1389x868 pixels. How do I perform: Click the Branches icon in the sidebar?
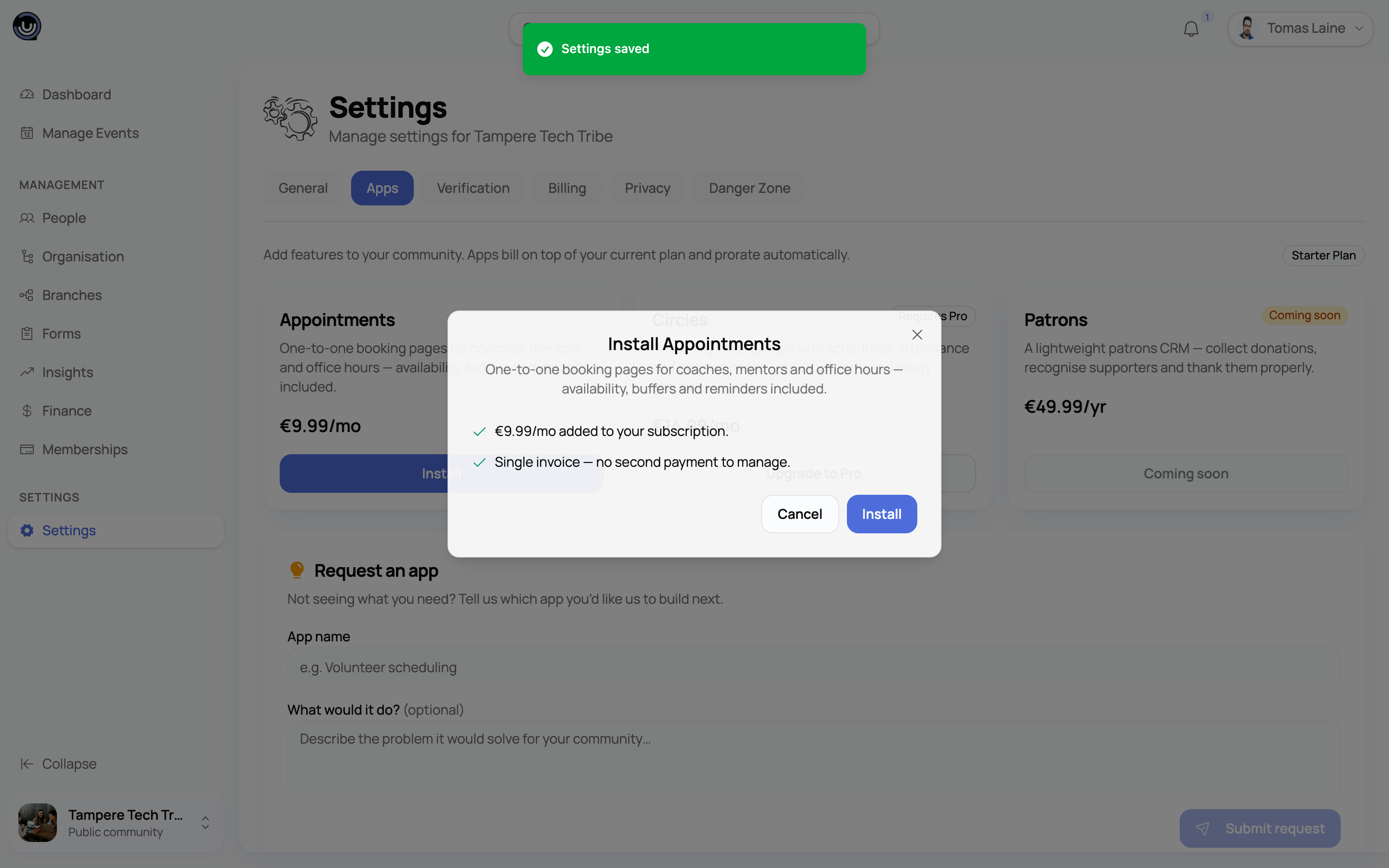(x=27, y=295)
